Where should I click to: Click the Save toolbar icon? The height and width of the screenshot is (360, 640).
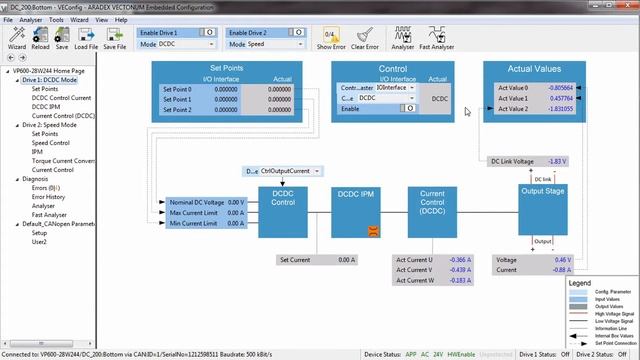click(x=62, y=38)
